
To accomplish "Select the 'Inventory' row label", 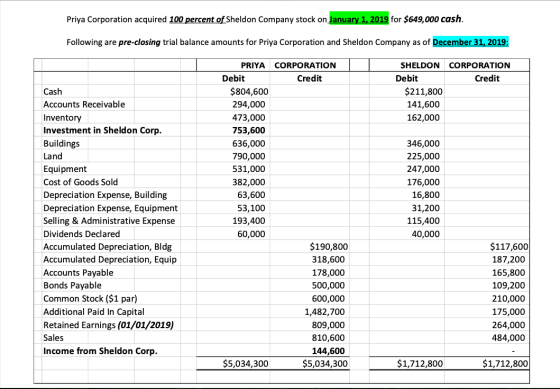I will 62,118.
